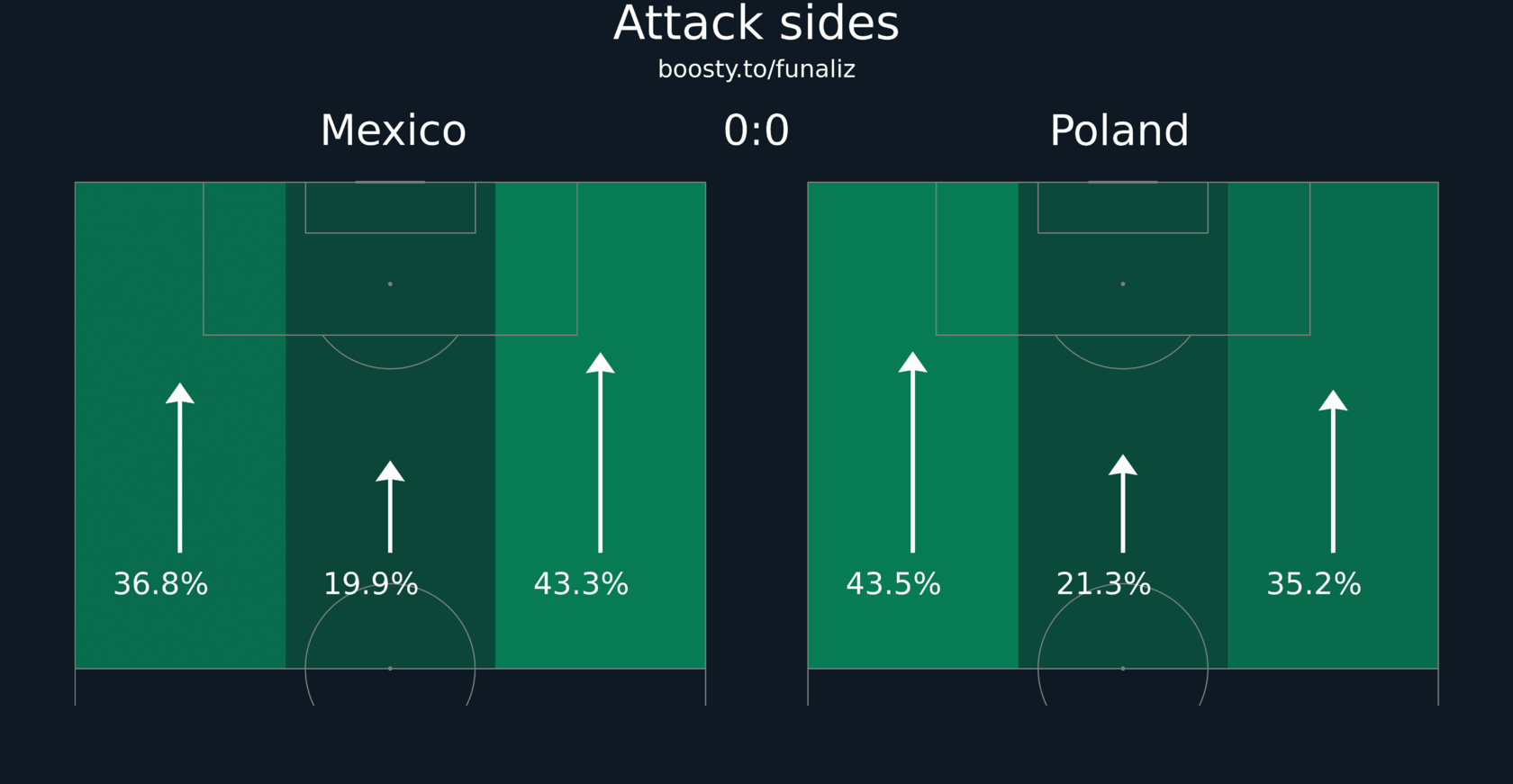Click Mexico's 19.9% center label
This screenshot has width=1513, height=784.
click(x=371, y=584)
